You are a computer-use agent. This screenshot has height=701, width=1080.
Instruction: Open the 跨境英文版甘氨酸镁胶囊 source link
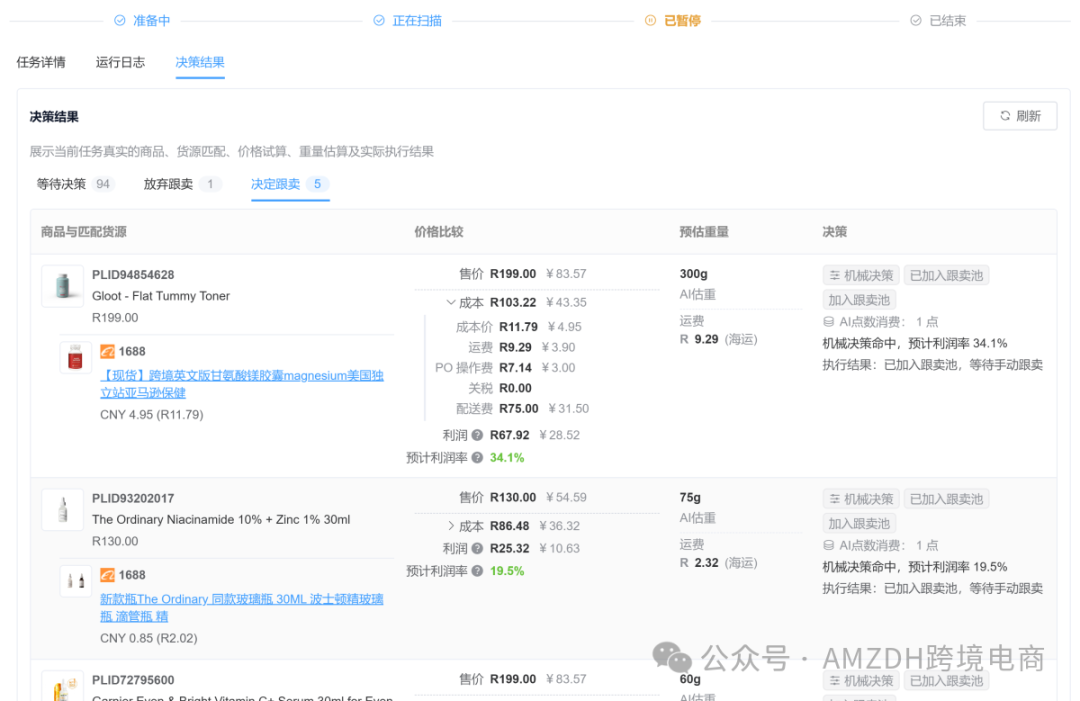click(x=242, y=384)
